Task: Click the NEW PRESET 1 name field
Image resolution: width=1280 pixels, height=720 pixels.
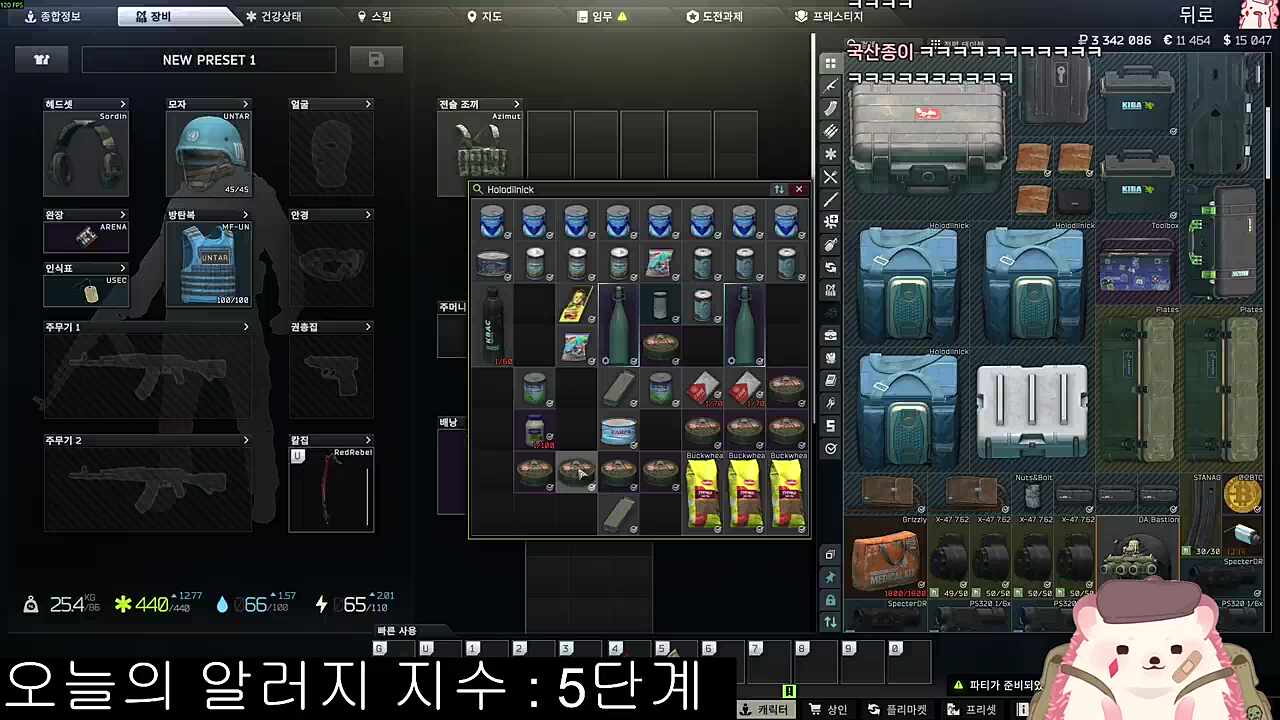Action: (209, 60)
